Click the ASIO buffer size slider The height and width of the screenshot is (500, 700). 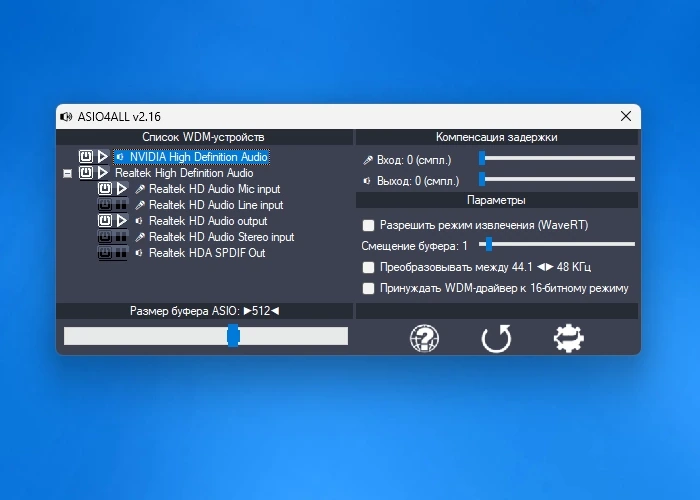tap(206, 336)
